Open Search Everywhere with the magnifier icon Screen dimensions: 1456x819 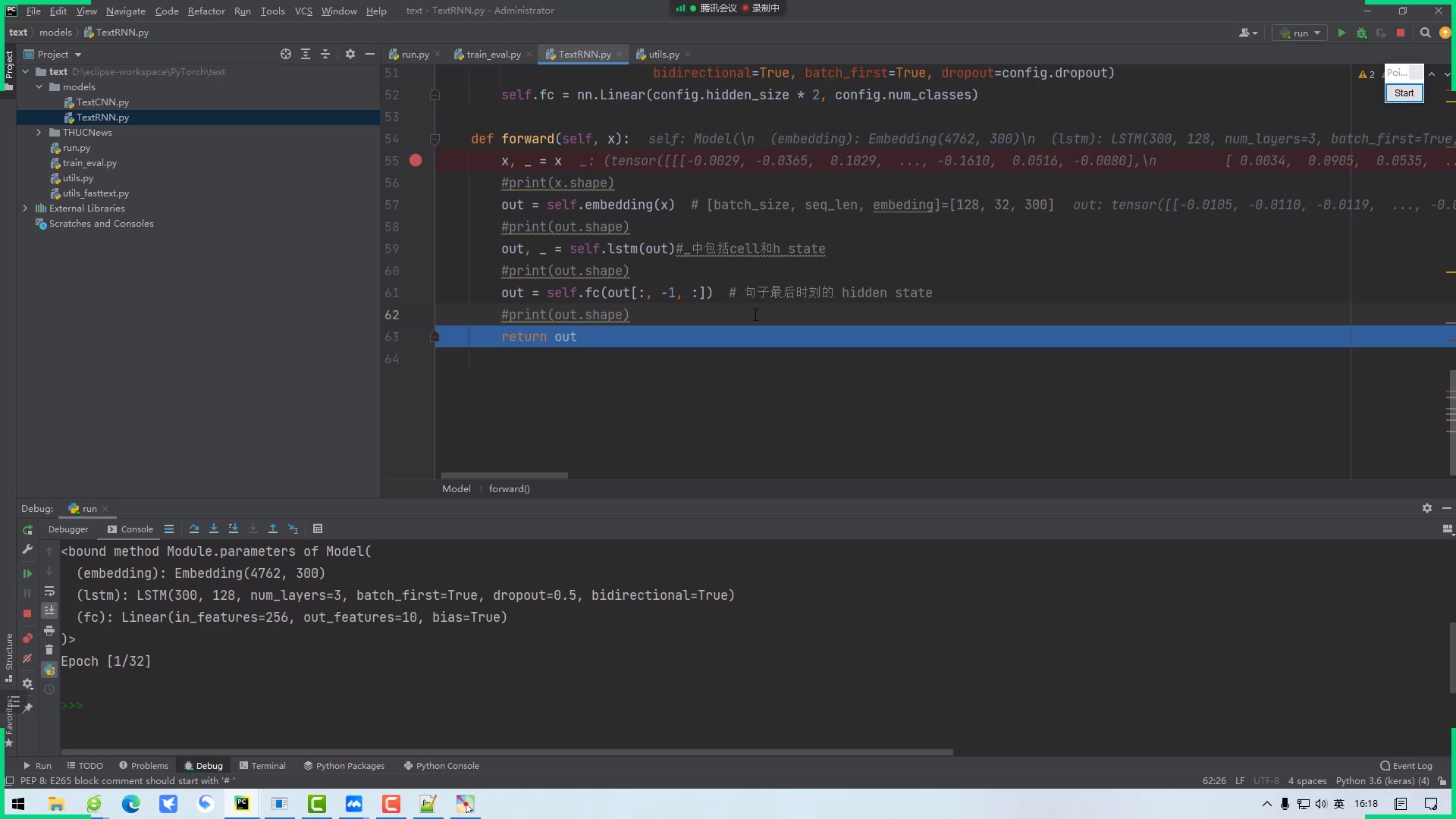[1425, 33]
